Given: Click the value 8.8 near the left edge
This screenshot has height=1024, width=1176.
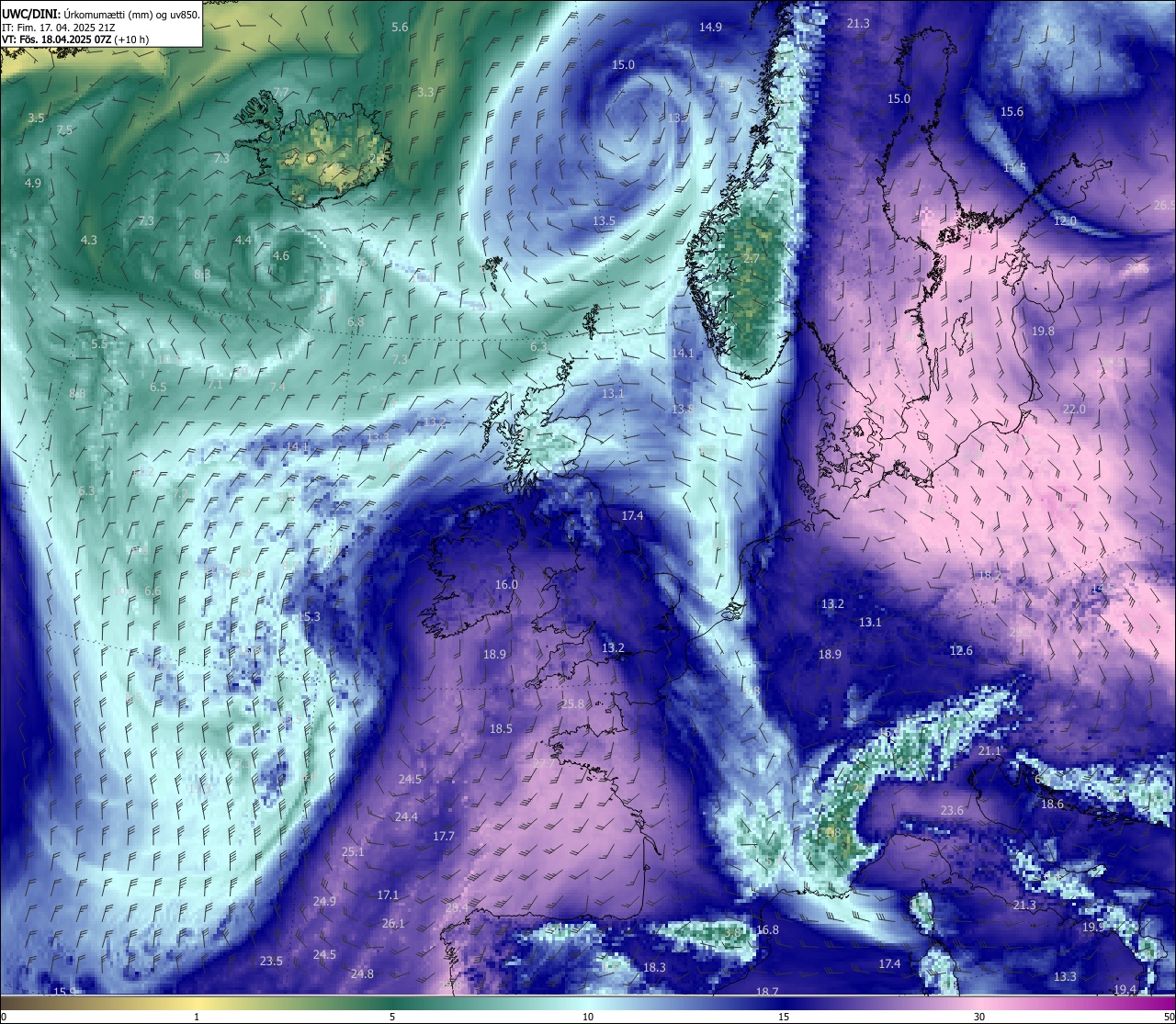Looking at the screenshot, I should click(x=77, y=394).
